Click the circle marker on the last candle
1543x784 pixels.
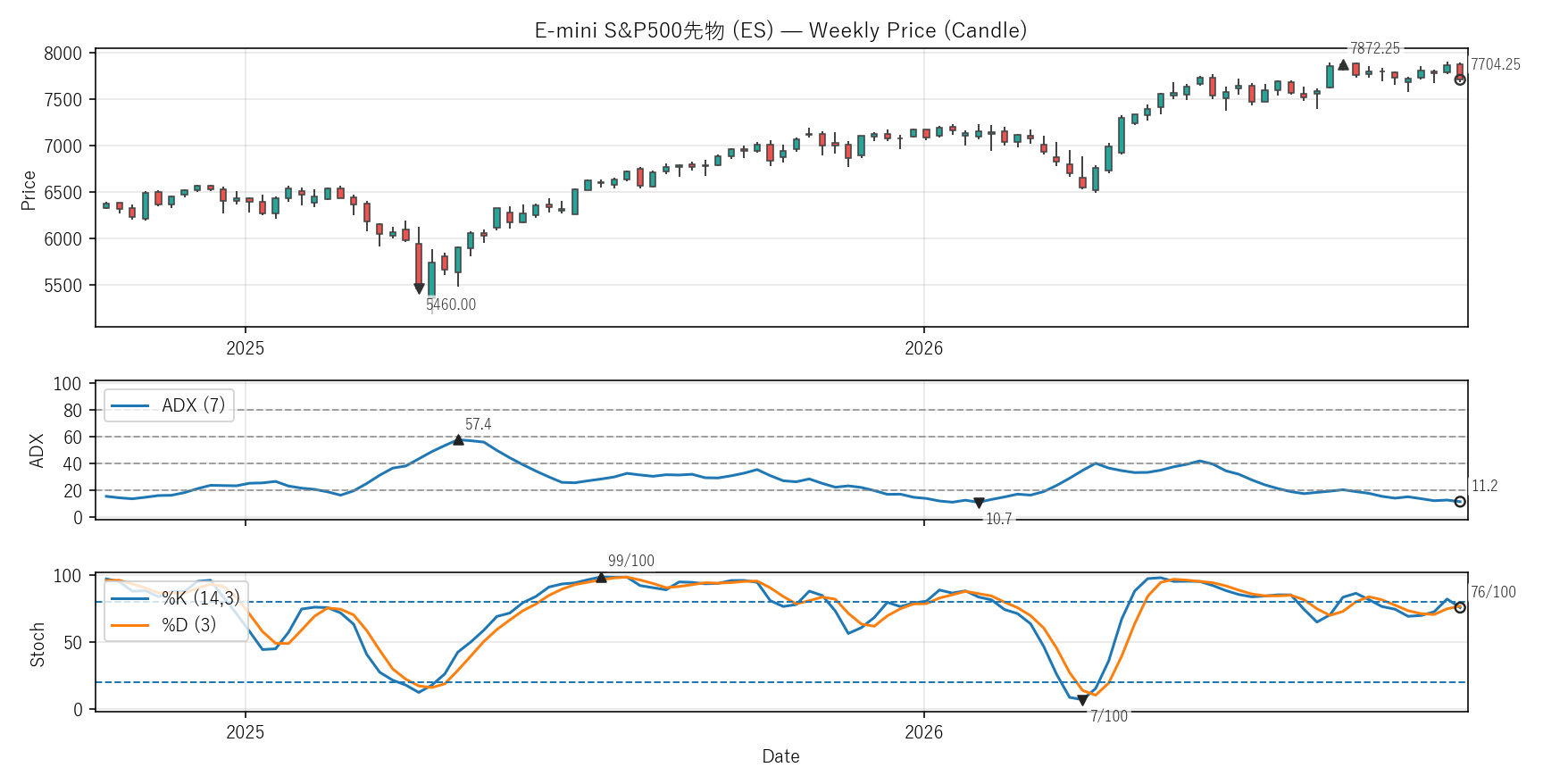(x=1460, y=79)
